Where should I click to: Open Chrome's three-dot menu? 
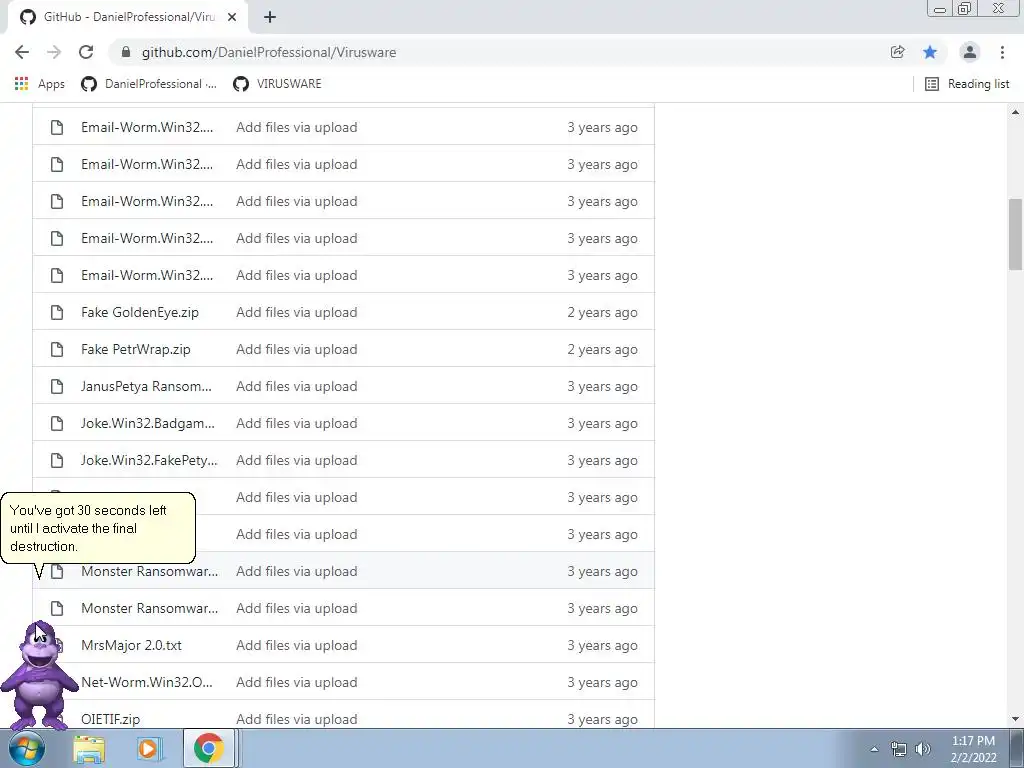1002,52
